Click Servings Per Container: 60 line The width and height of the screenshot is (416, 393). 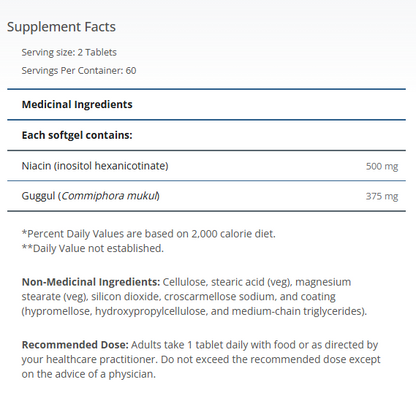(x=79, y=71)
